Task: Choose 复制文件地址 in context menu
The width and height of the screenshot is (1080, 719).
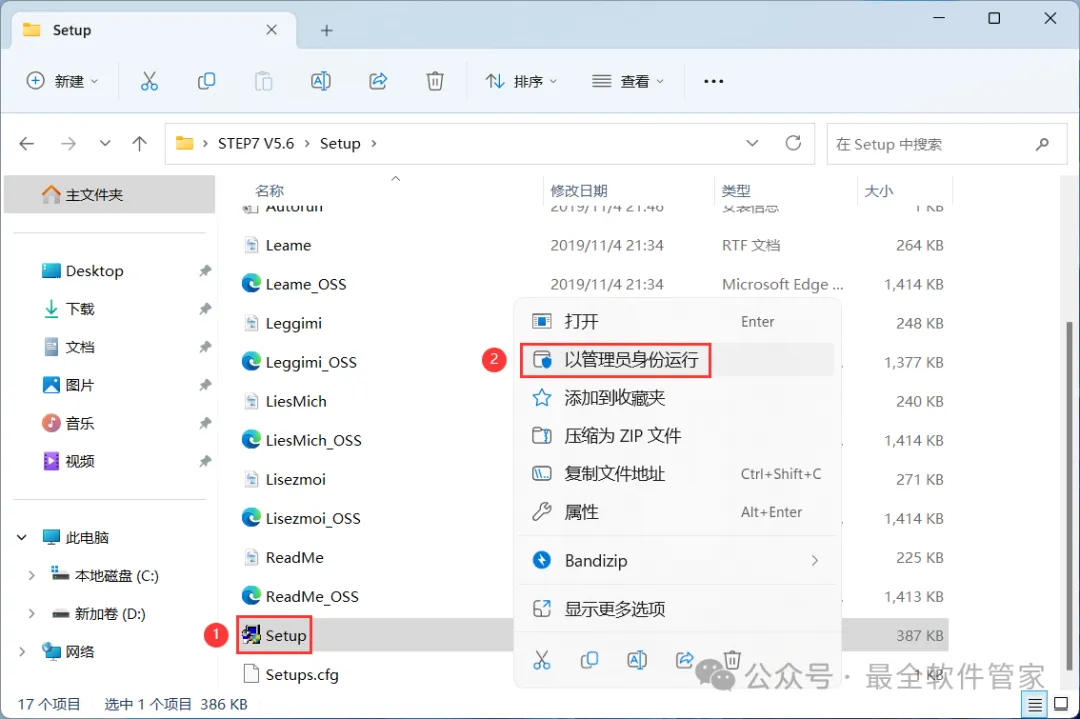Action: click(x=677, y=474)
